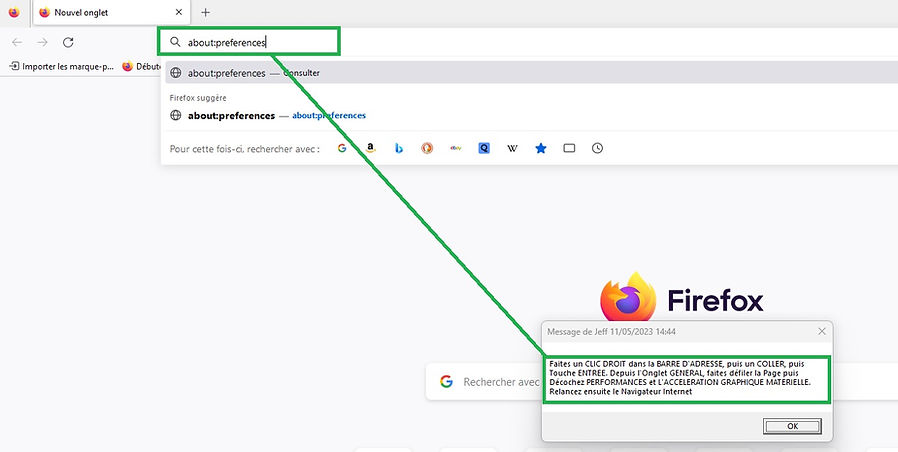The height and width of the screenshot is (452, 898).
Task: Select the Firefox suggère about:preferences result
Action: point(531,115)
